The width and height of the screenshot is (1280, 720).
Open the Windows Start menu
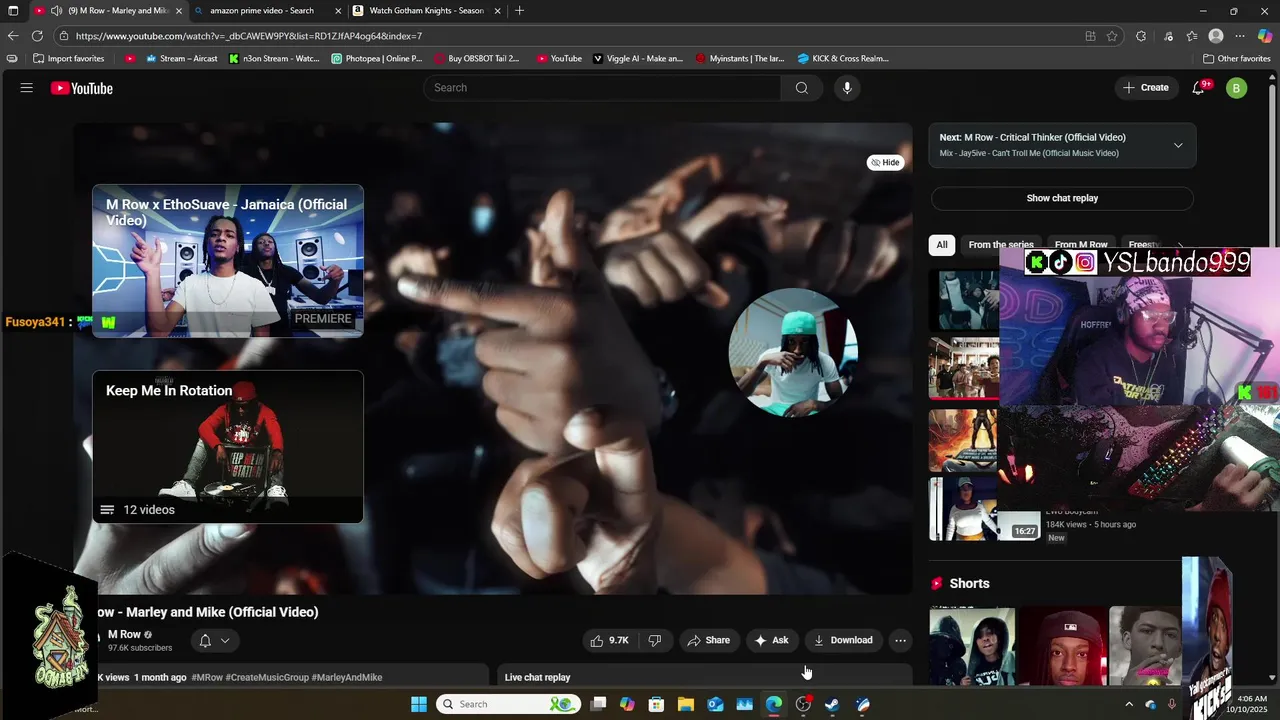click(419, 704)
